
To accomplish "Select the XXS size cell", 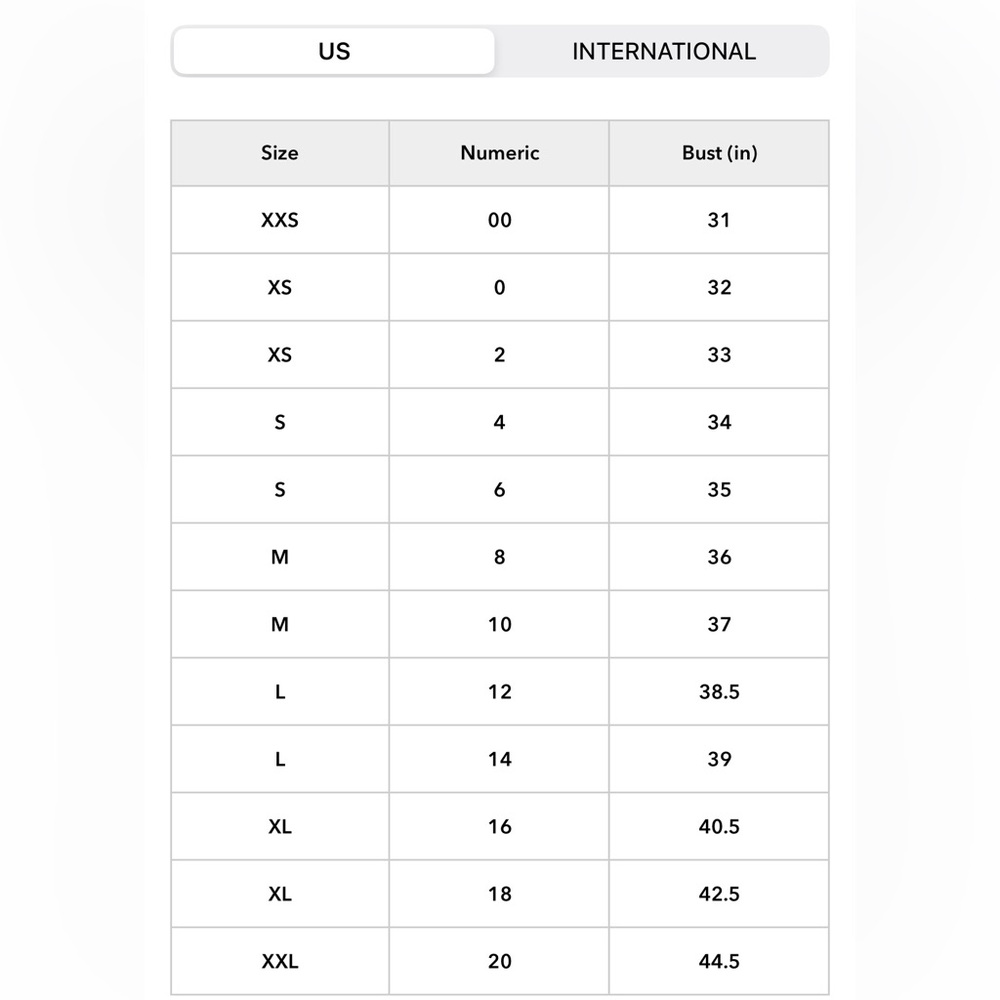I will click(x=280, y=220).
